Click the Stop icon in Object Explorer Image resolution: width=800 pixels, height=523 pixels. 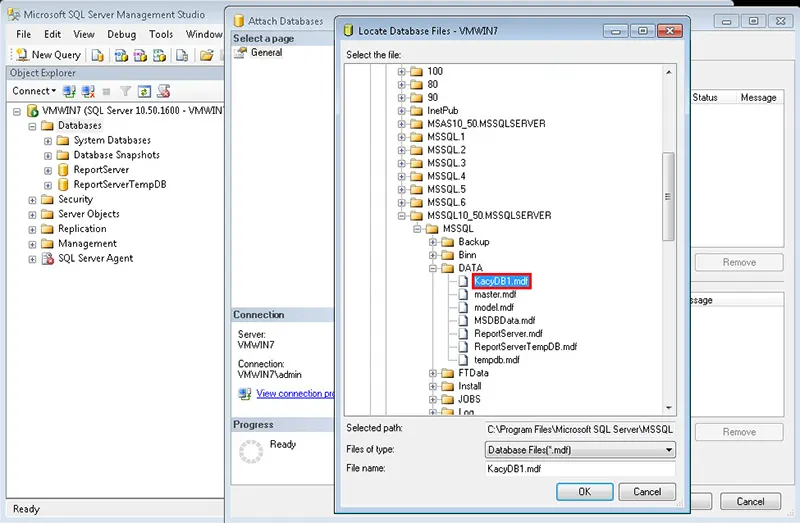[x=106, y=92]
